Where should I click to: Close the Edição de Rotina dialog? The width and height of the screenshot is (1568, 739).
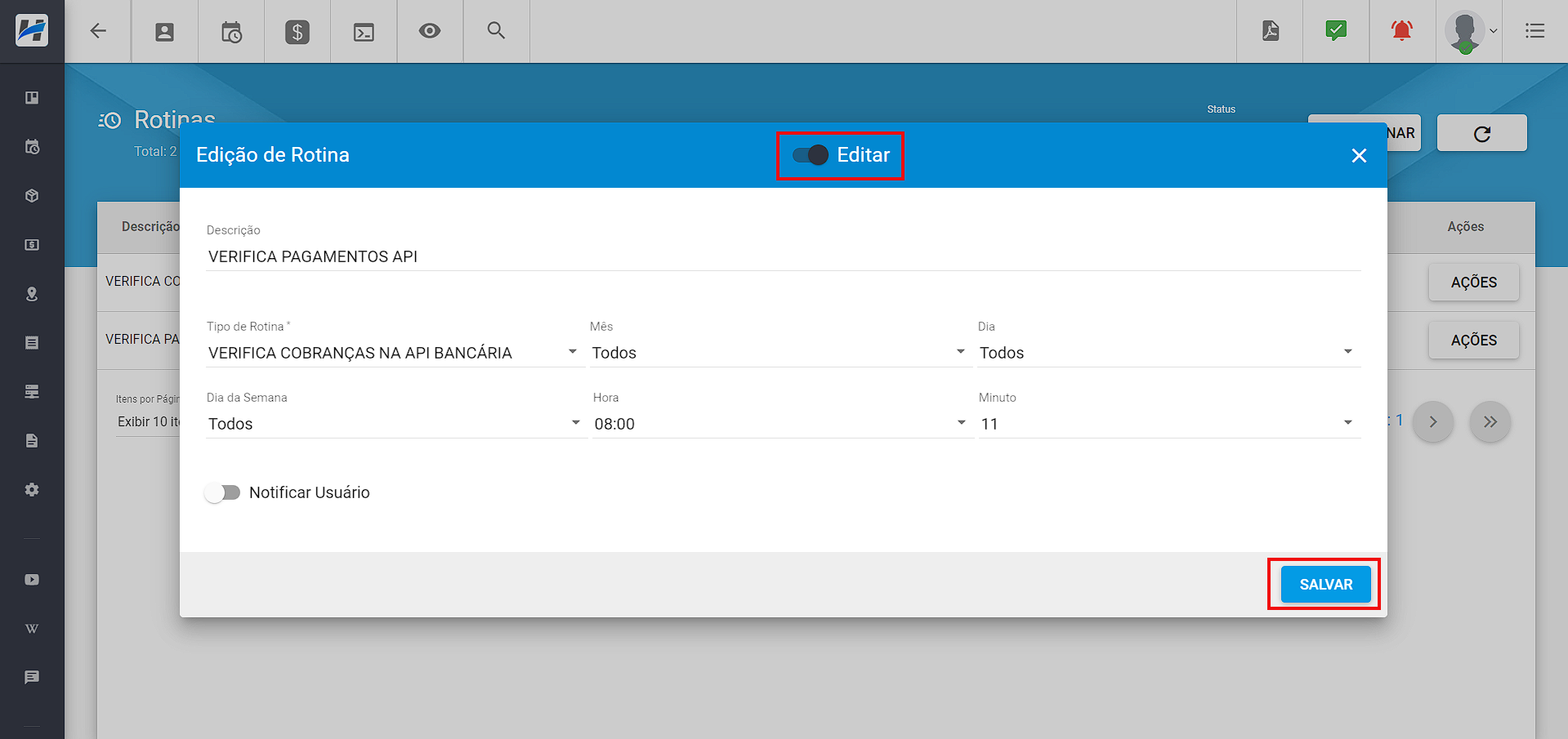(1359, 155)
